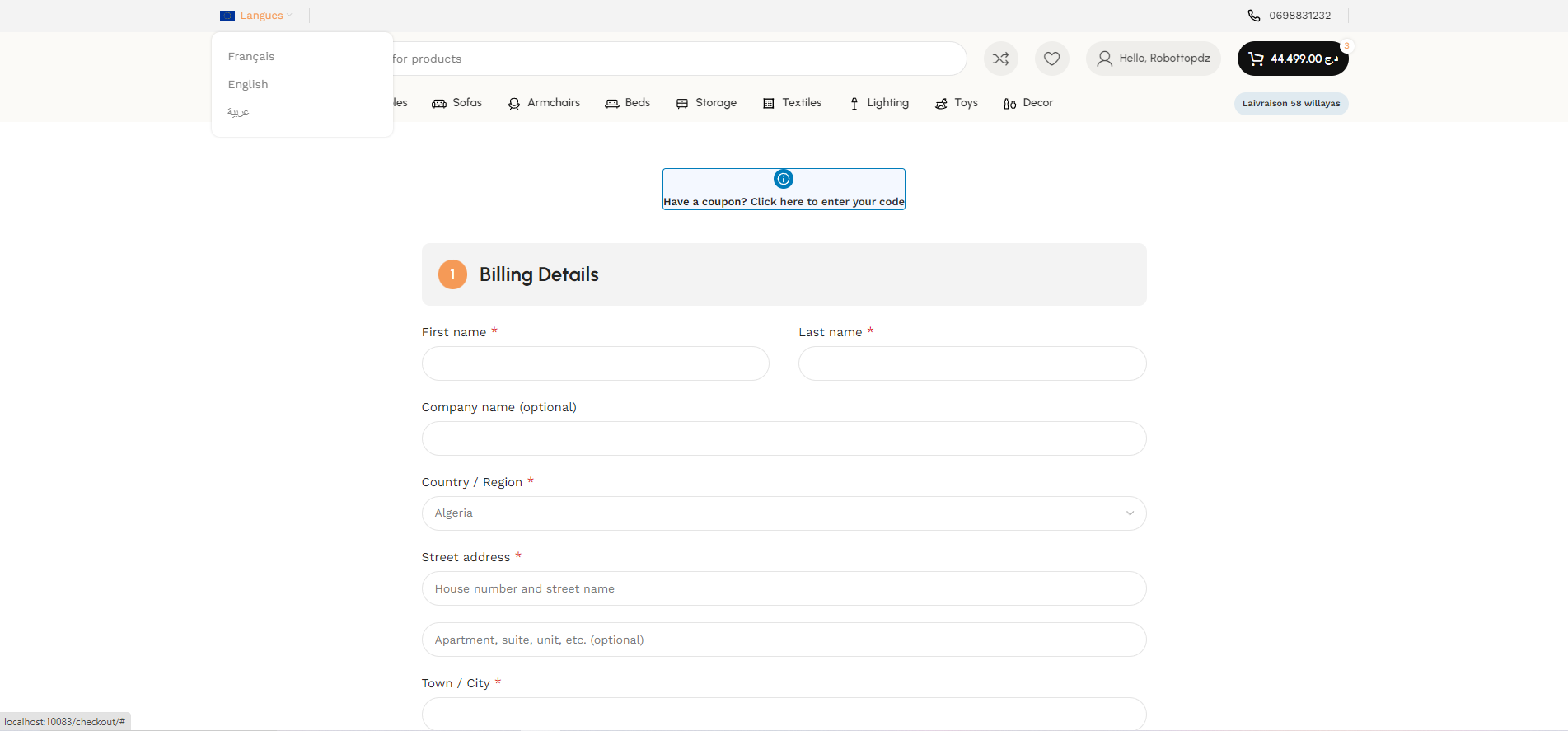Screen dimensions: 1568x731
Task: Click the coupon info circle icon
Action: (x=783, y=179)
